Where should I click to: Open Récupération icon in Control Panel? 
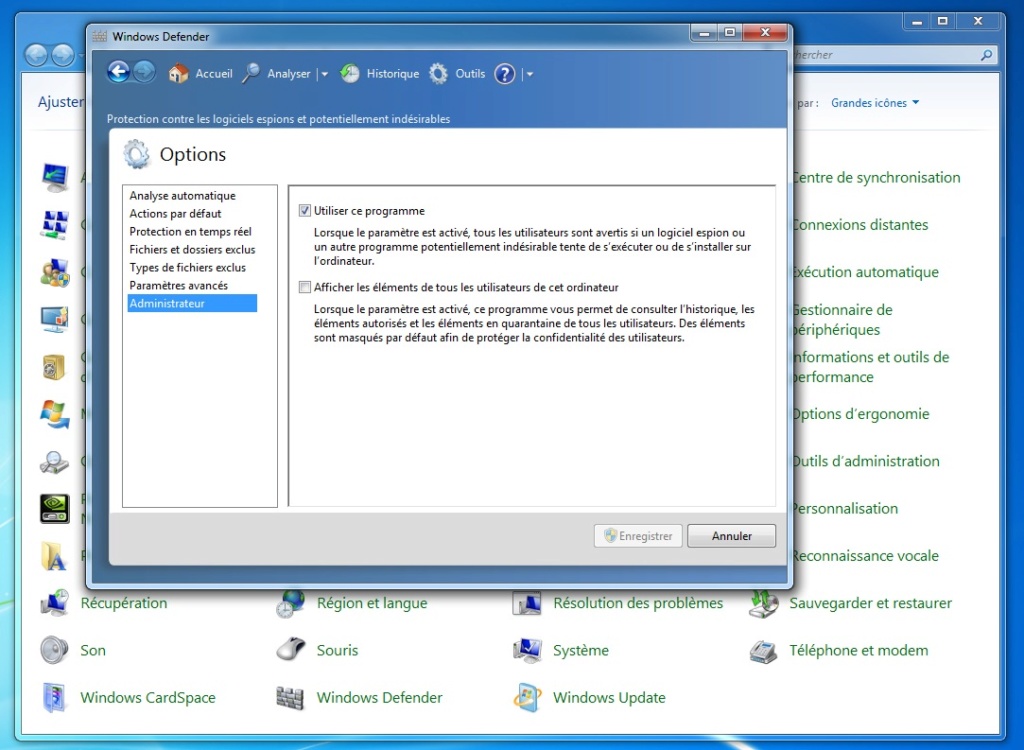coord(54,603)
